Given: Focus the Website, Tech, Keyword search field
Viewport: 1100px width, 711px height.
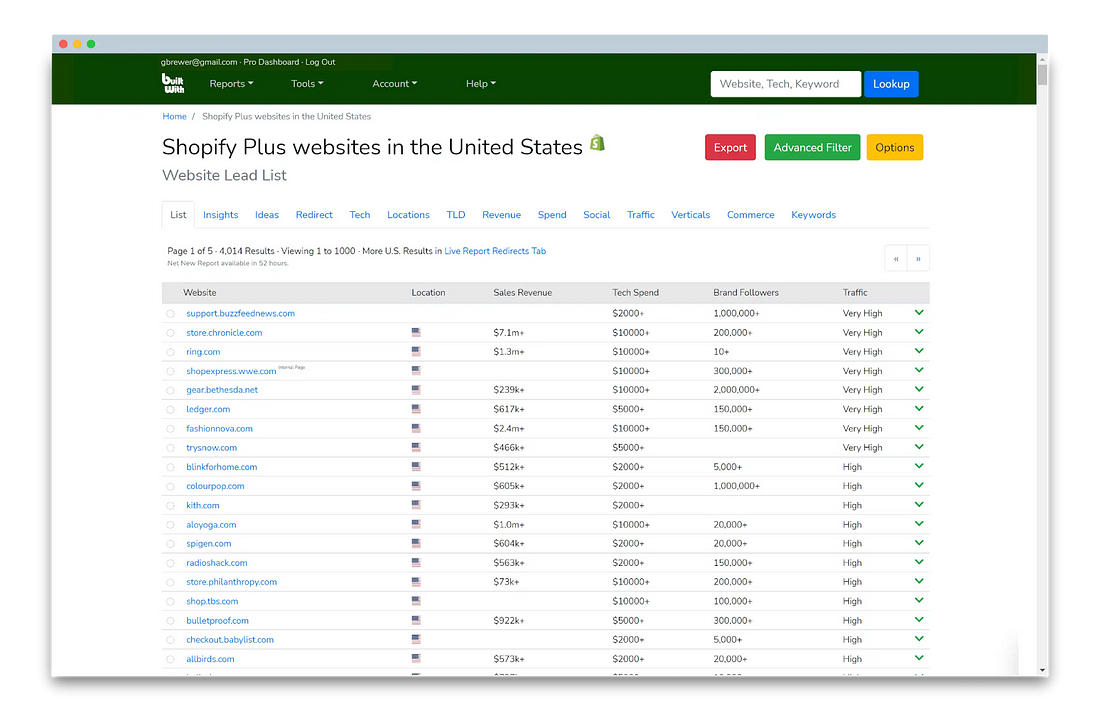Looking at the screenshot, I should click(786, 84).
